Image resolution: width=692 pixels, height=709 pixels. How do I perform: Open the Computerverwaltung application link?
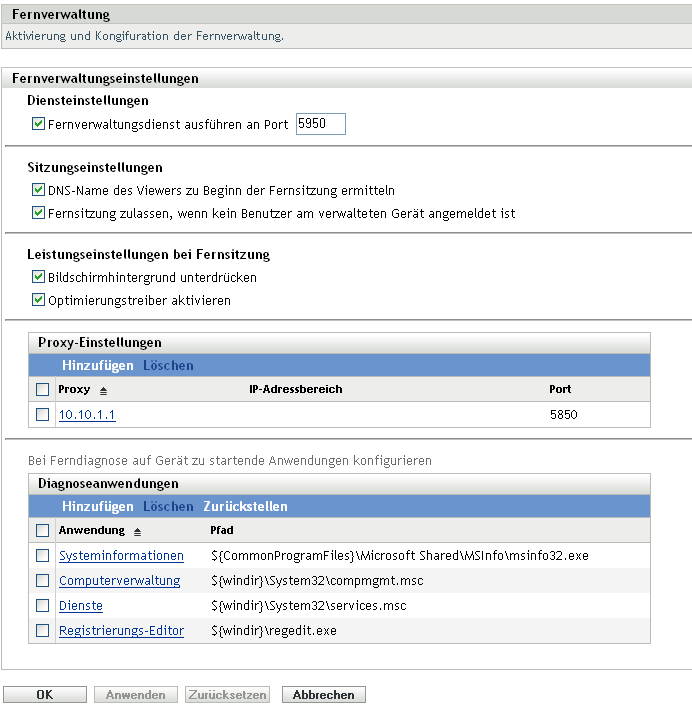pos(119,580)
